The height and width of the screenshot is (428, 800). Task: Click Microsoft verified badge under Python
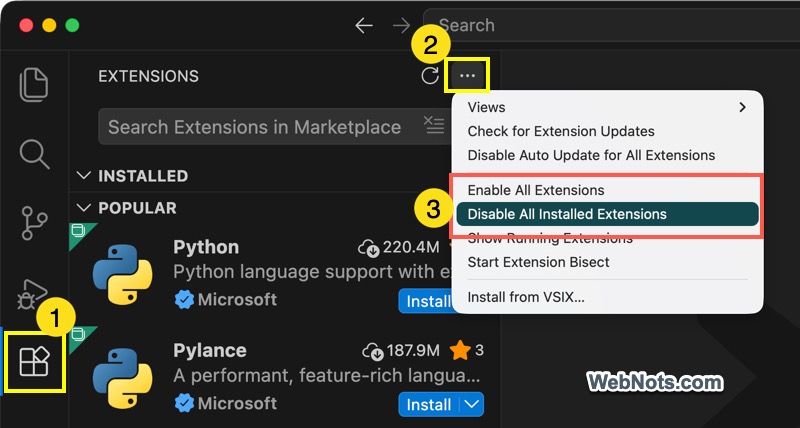(x=184, y=300)
